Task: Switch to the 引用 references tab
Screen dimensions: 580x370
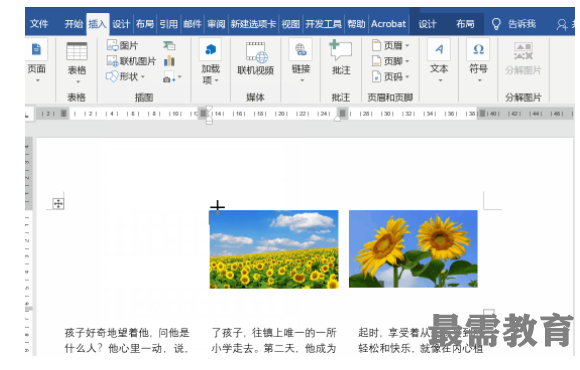Action: tap(168, 24)
